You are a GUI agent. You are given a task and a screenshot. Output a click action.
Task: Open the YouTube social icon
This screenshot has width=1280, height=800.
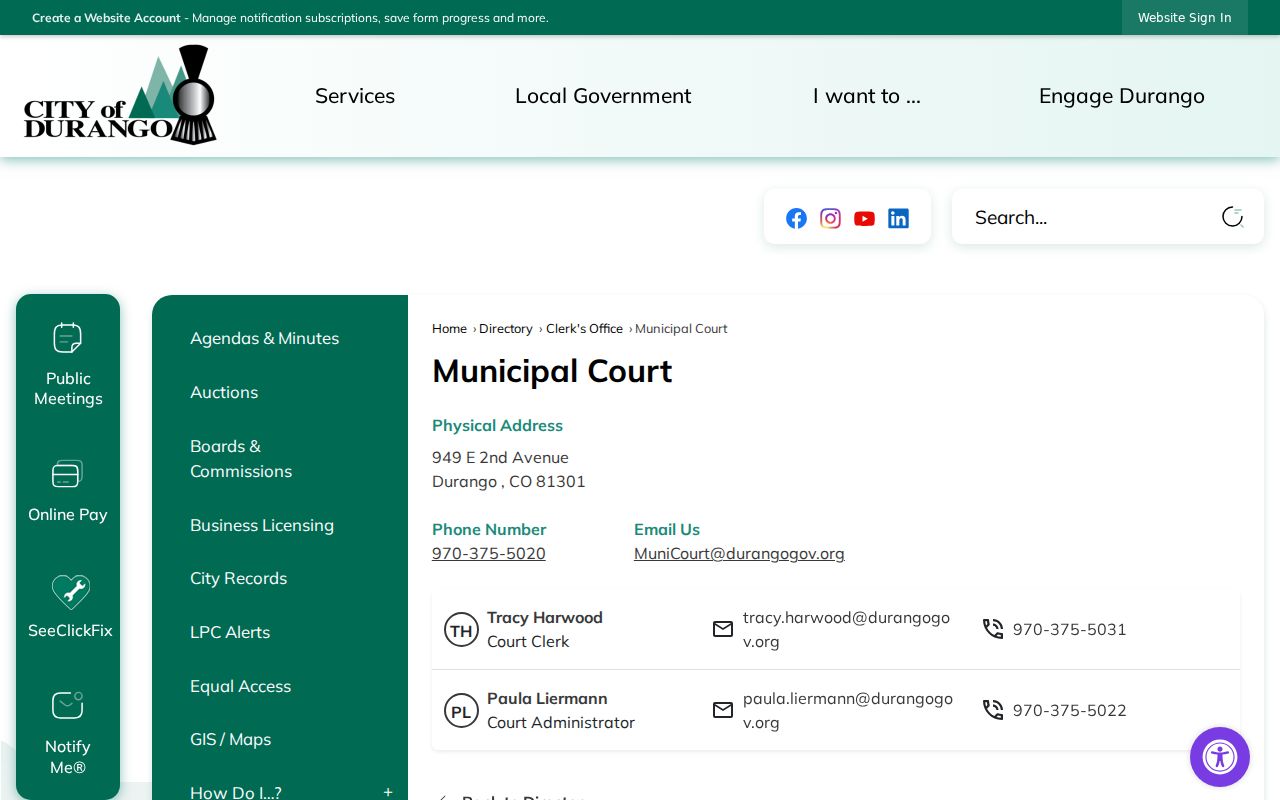(x=865, y=218)
